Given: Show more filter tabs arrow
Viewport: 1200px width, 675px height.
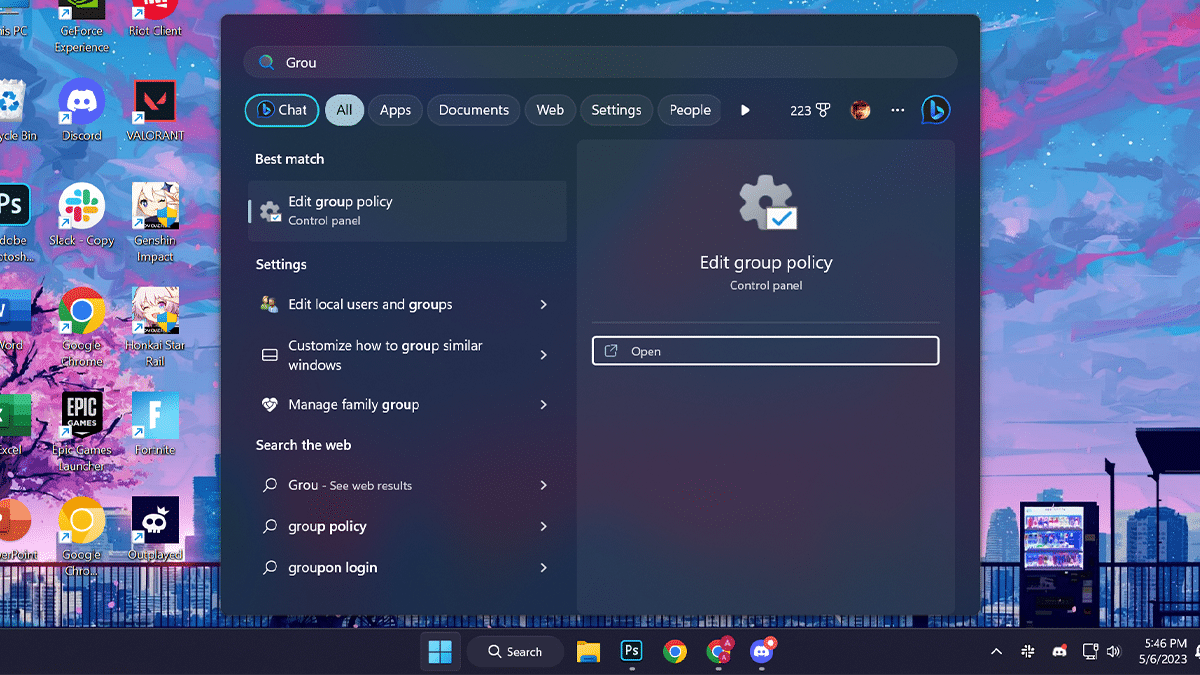Looking at the screenshot, I should point(745,110).
